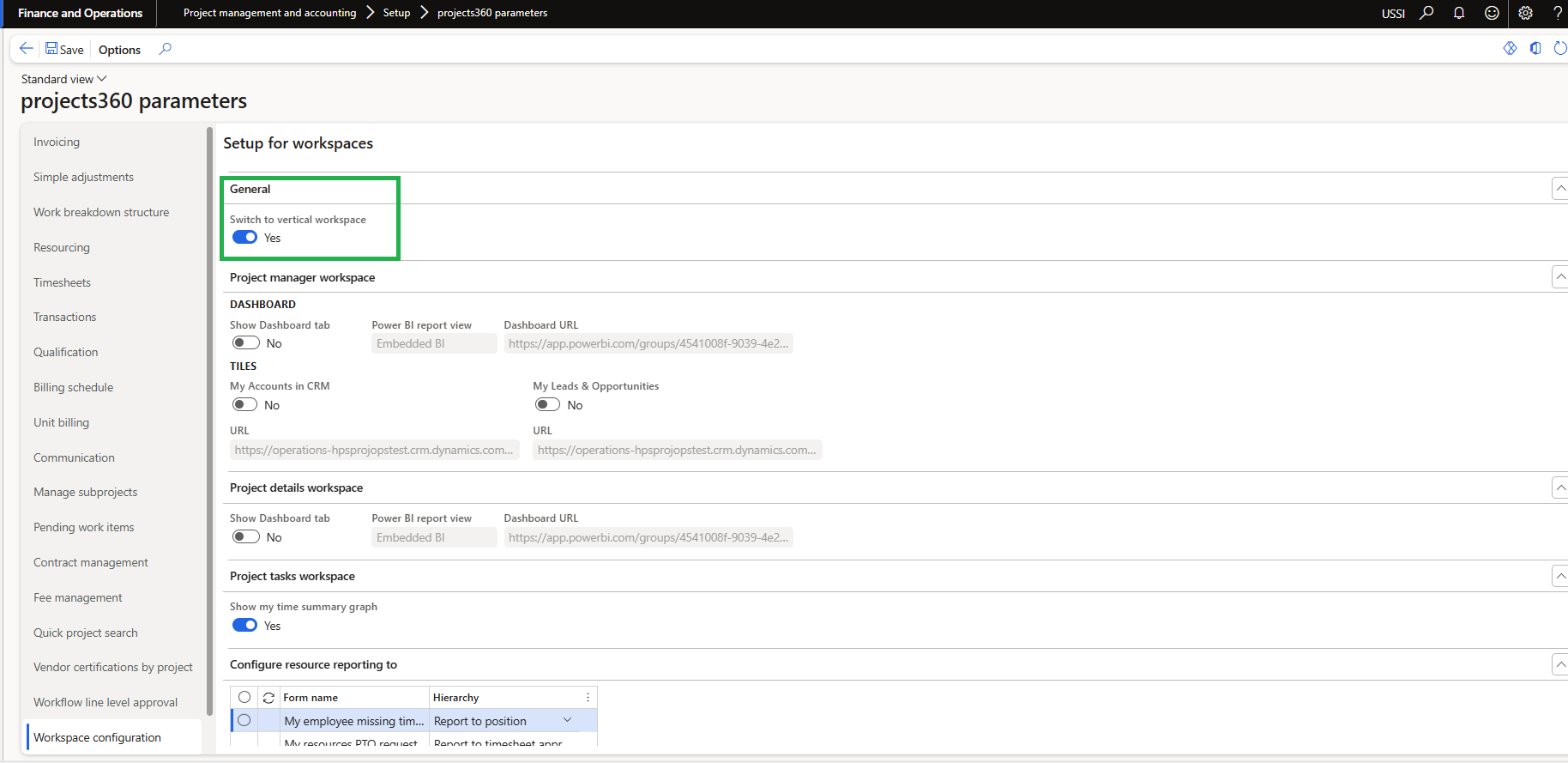Collapse the Project manager workspace section
This screenshot has height=763, width=1568.
(1560, 277)
